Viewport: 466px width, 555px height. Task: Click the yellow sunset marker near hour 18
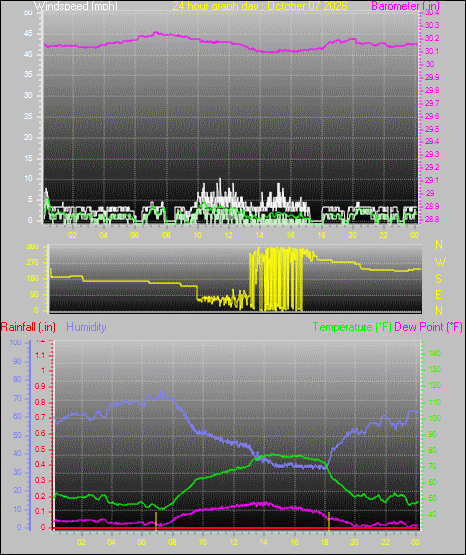[x=329, y=521]
